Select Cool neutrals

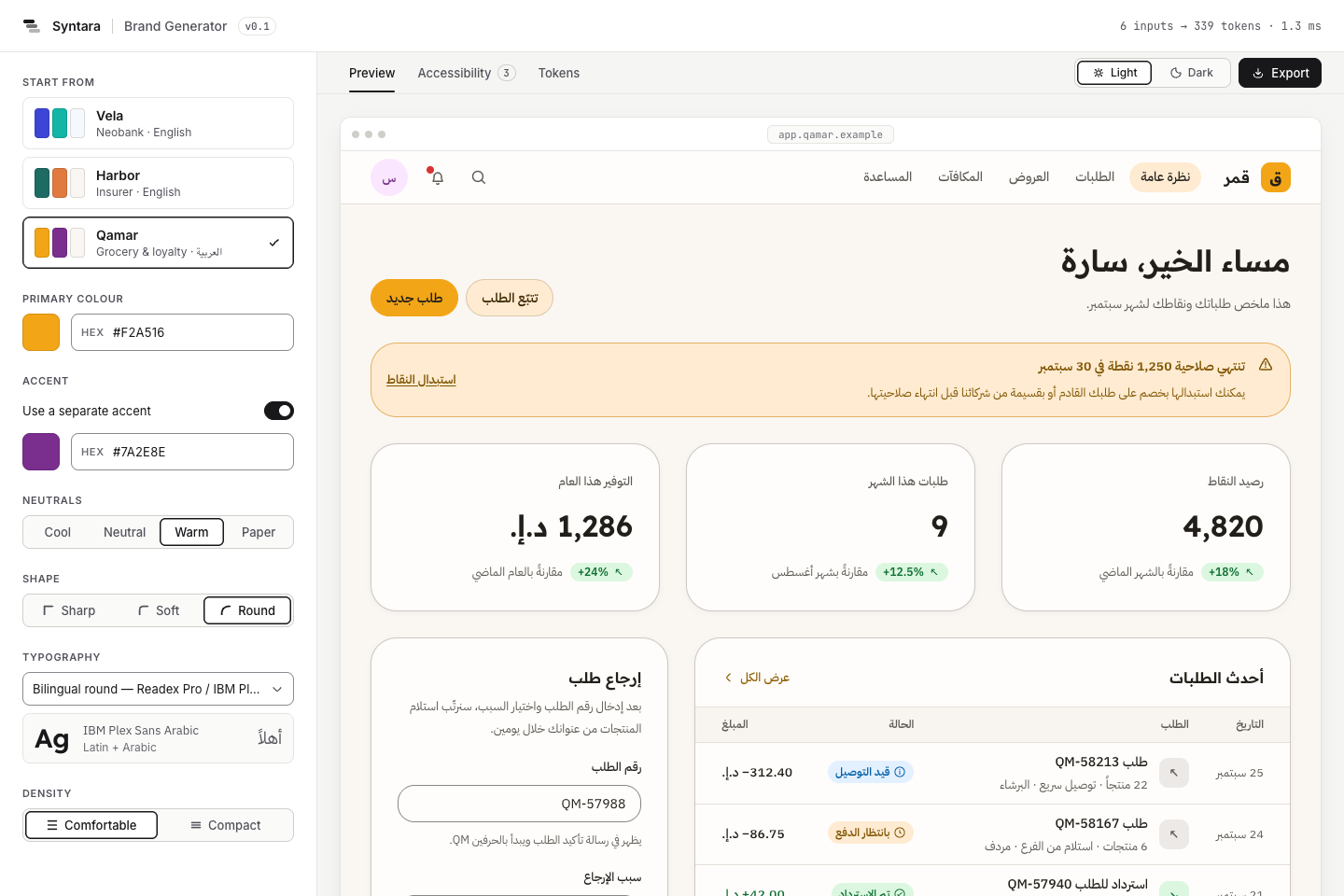(58, 532)
